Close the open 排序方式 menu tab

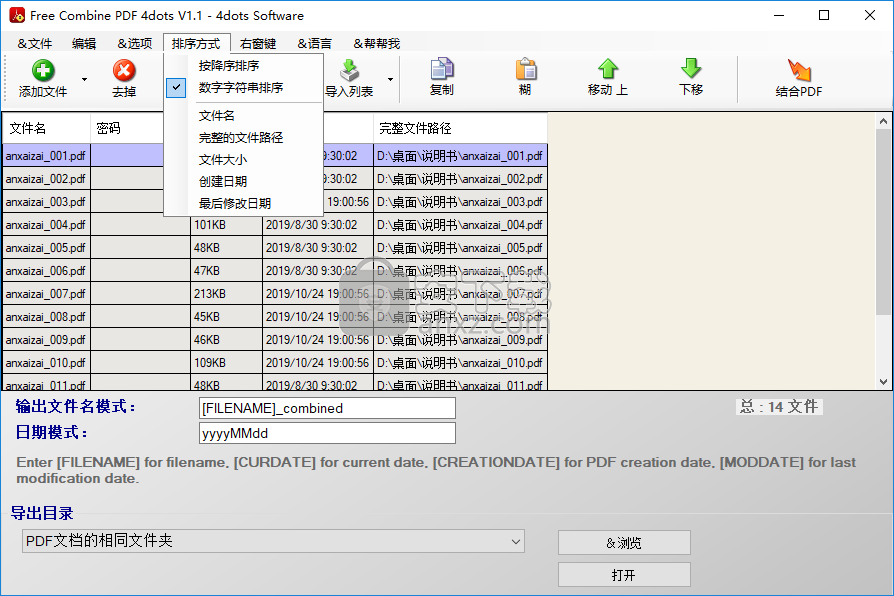[x=196, y=43]
